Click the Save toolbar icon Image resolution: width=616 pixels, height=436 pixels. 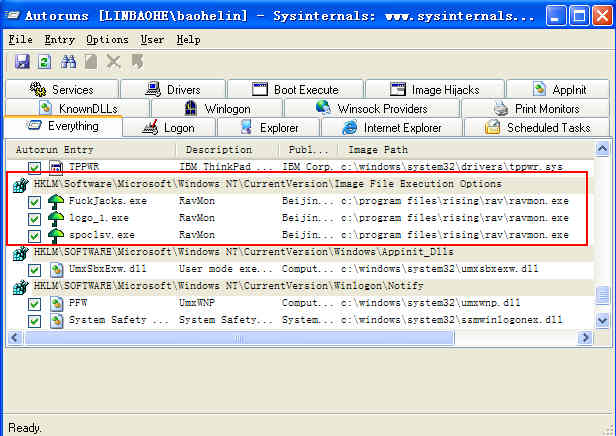(x=22, y=62)
